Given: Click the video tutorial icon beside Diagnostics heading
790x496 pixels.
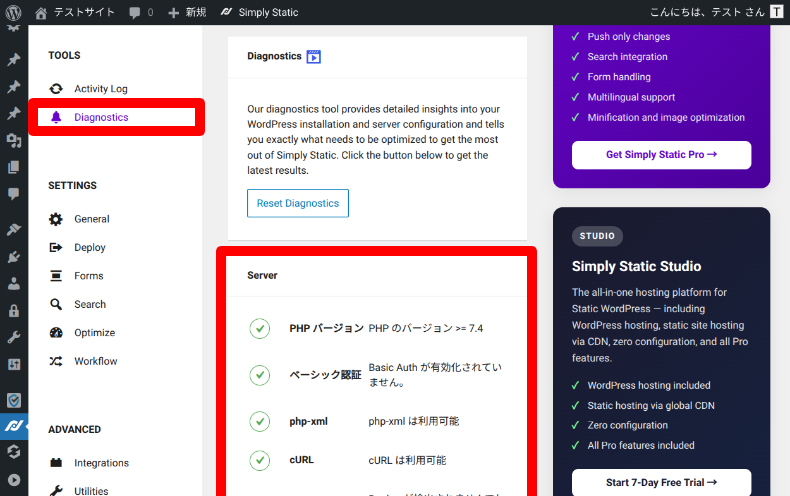Looking at the screenshot, I should [314, 56].
